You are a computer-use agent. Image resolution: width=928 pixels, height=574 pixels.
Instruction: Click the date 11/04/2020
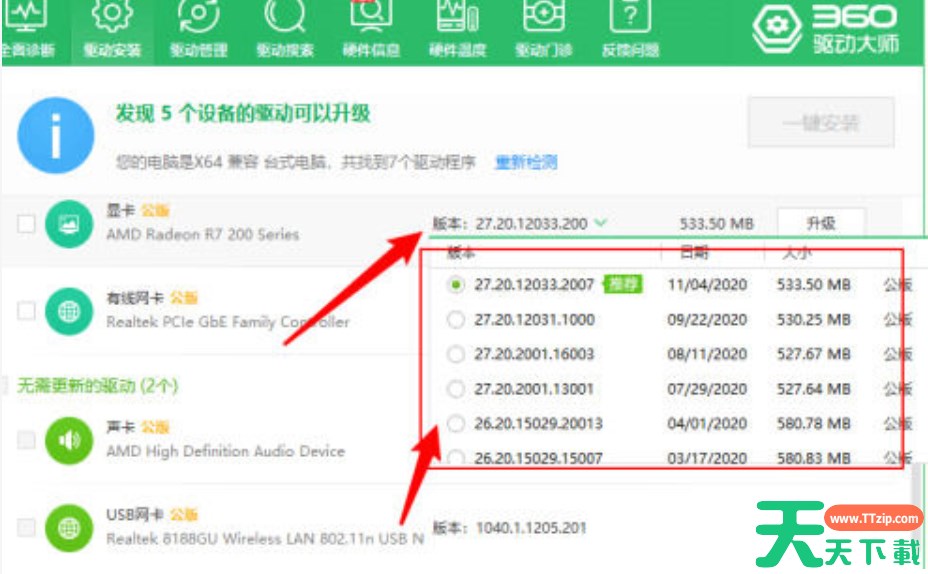707,285
